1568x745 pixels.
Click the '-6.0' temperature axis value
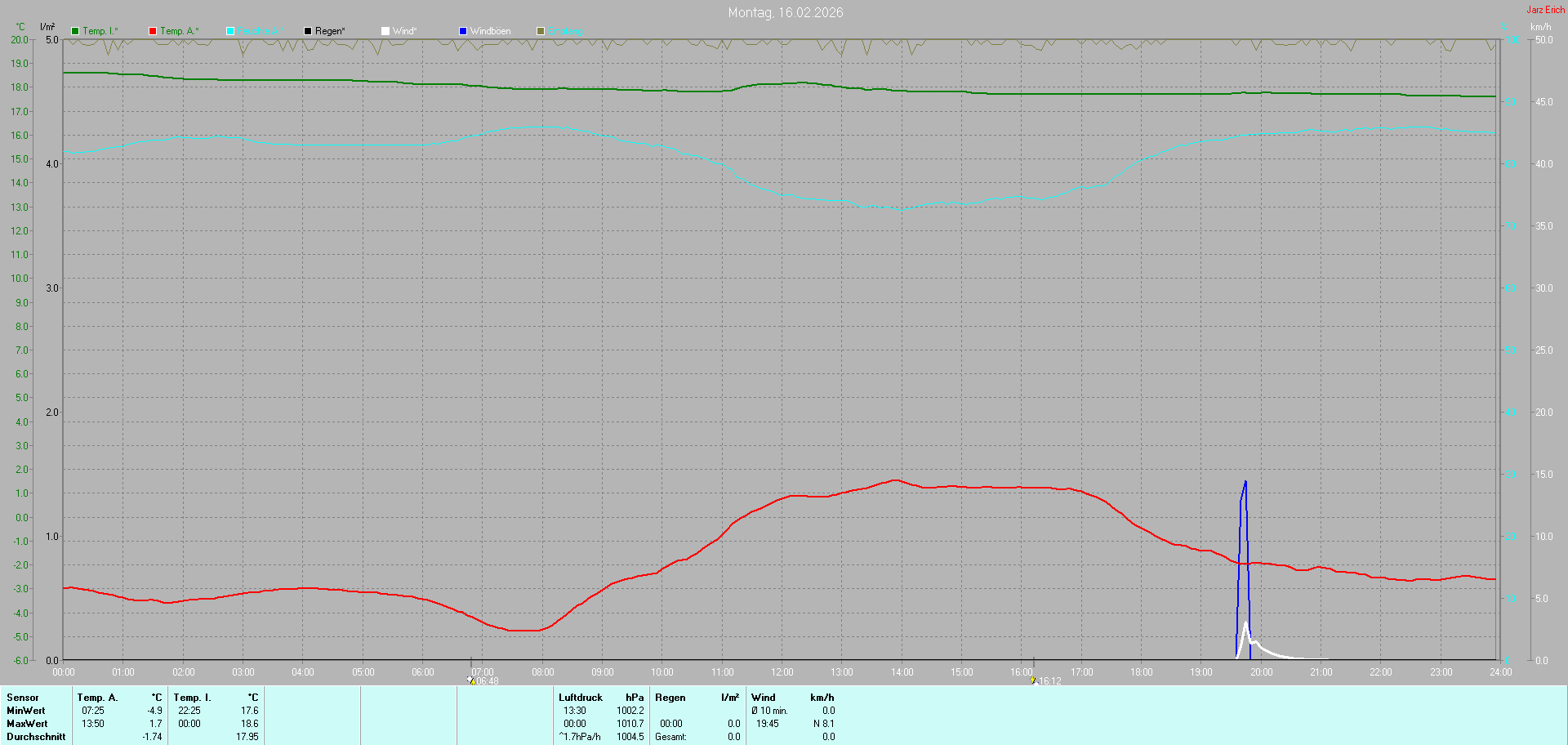[20, 660]
